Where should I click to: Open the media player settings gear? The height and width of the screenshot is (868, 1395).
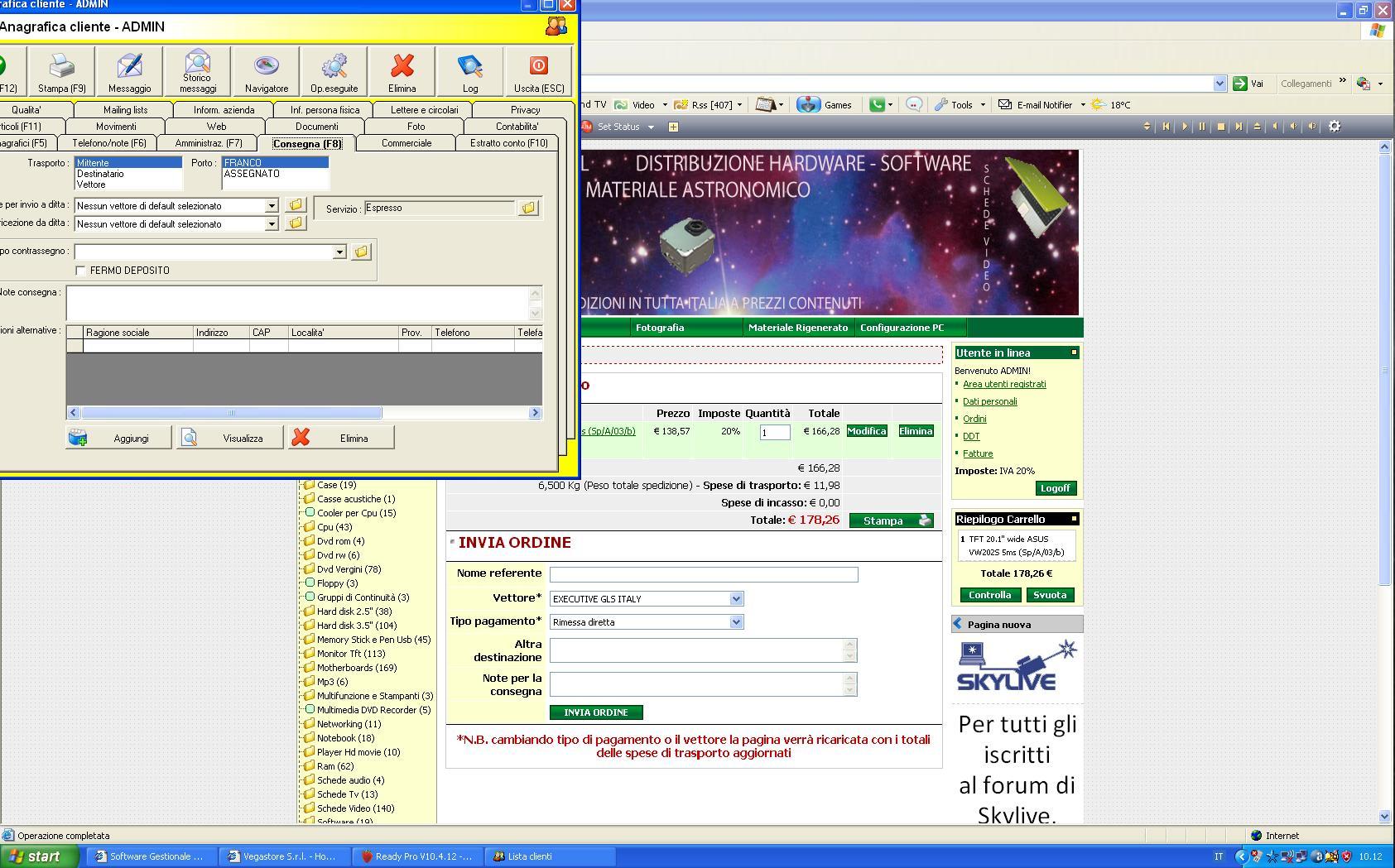pos(1335,127)
